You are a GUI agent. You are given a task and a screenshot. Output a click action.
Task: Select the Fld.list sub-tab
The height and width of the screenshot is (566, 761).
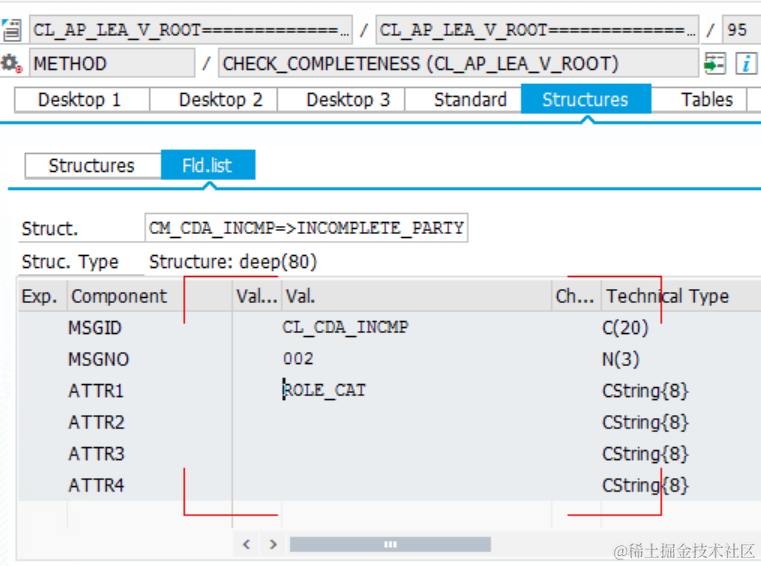pyautogui.click(x=208, y=165)
